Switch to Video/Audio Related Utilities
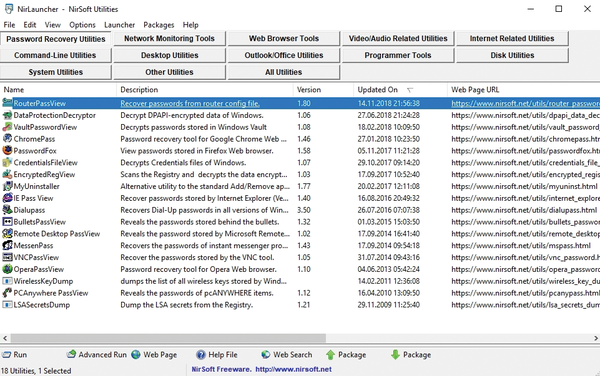Viewport: 600px width, 376px height. [398, 38]
